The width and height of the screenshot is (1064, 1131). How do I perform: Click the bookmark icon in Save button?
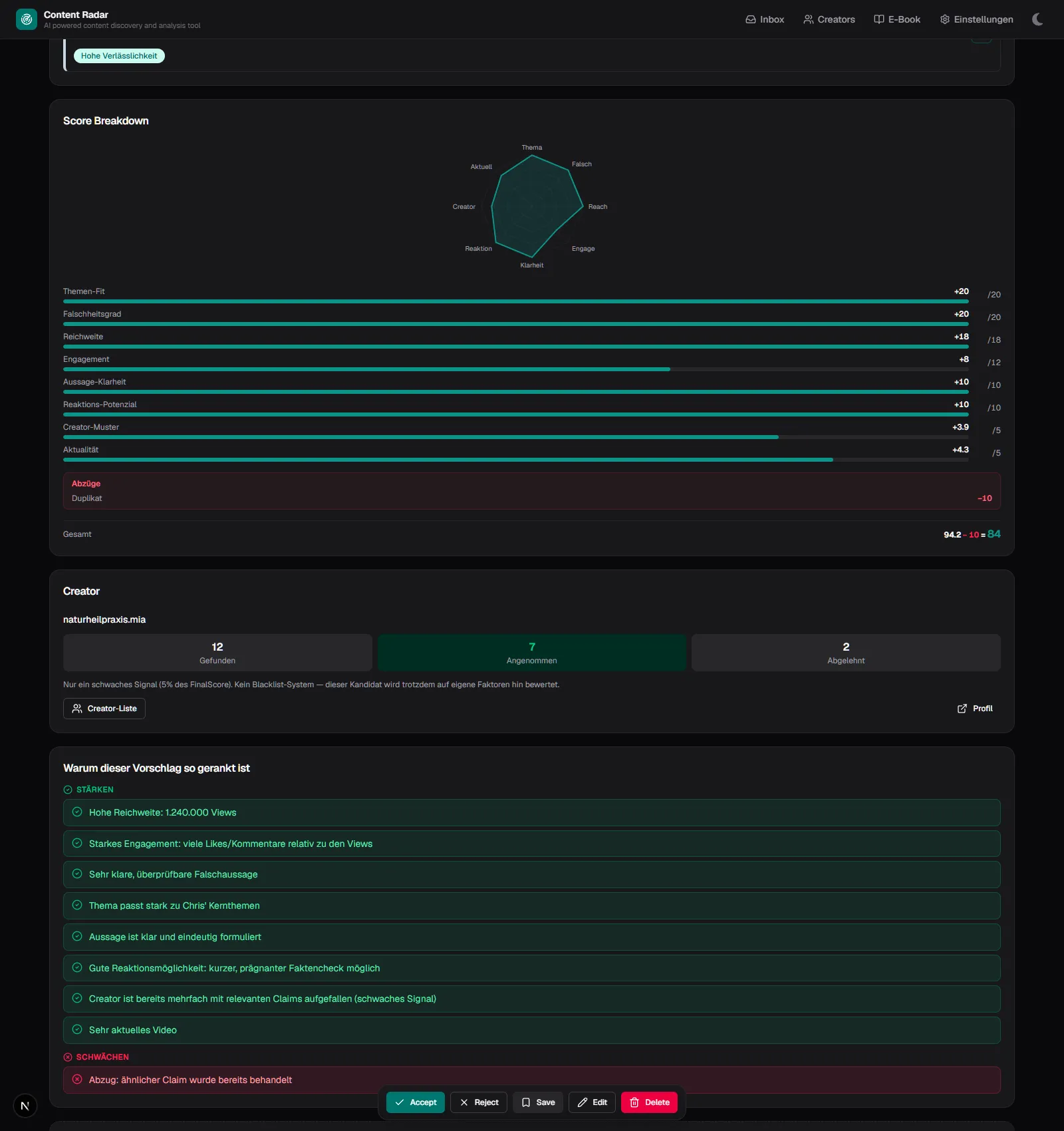(526, 1102)
